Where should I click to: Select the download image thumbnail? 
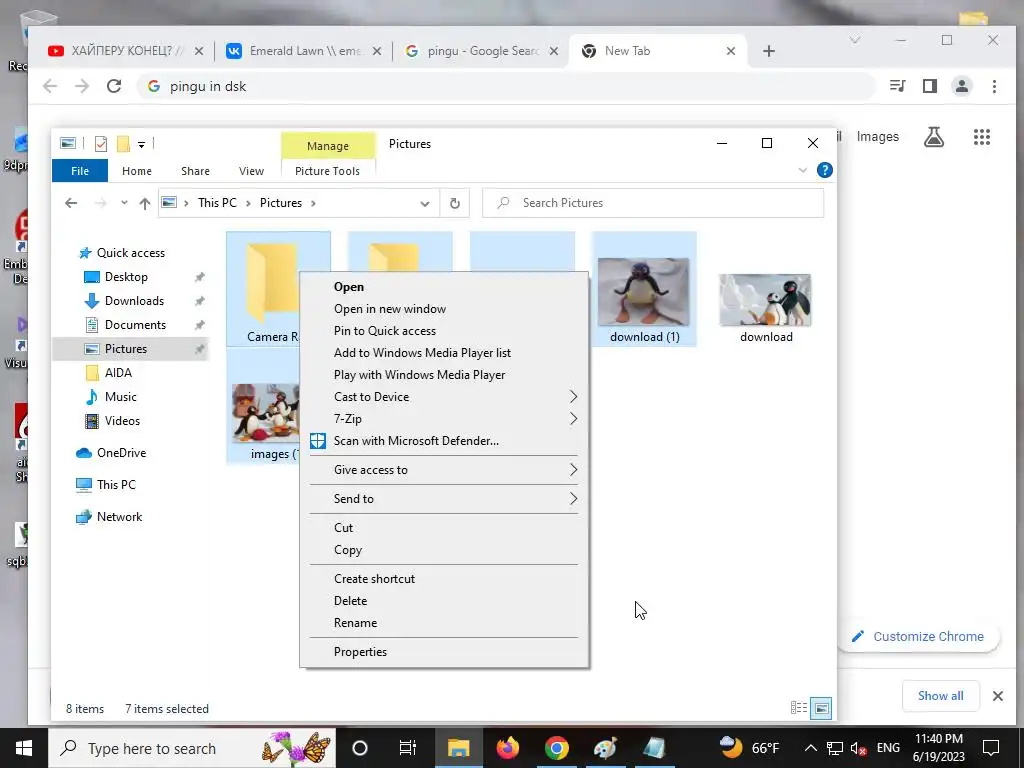click(x=765, y=300)
